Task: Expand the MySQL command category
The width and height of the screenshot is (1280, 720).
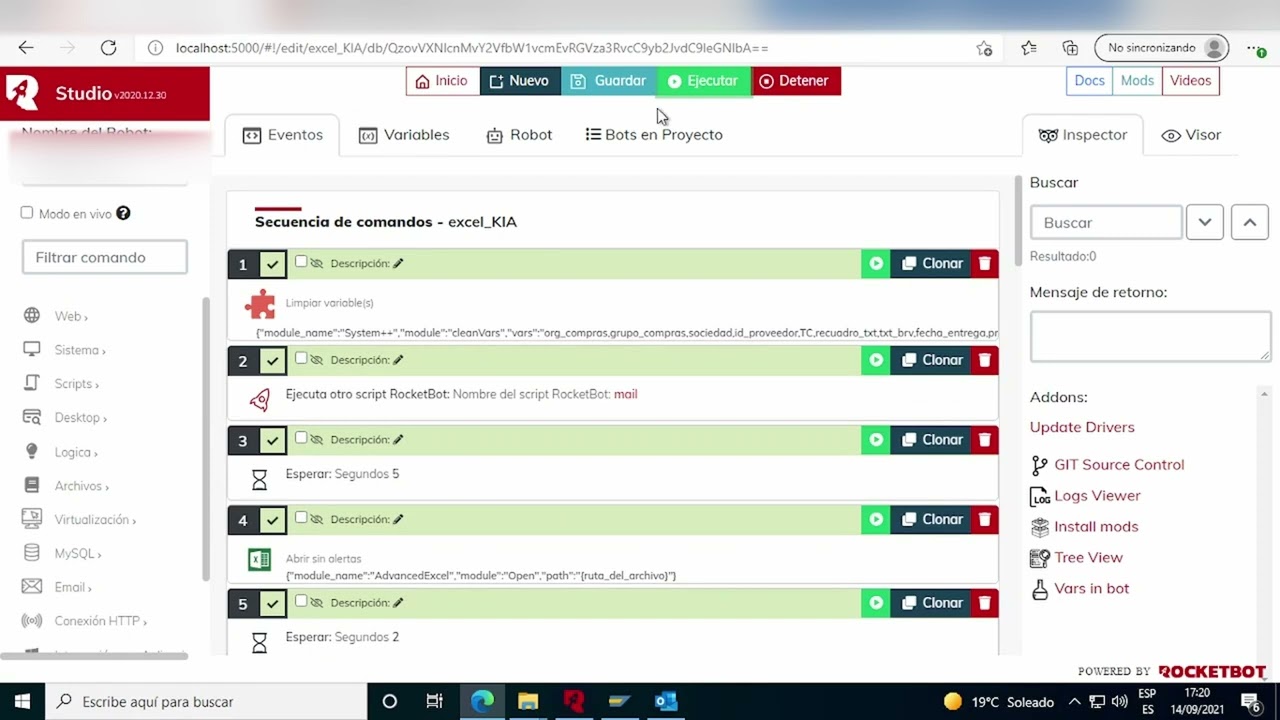Action: coord(77,553)
